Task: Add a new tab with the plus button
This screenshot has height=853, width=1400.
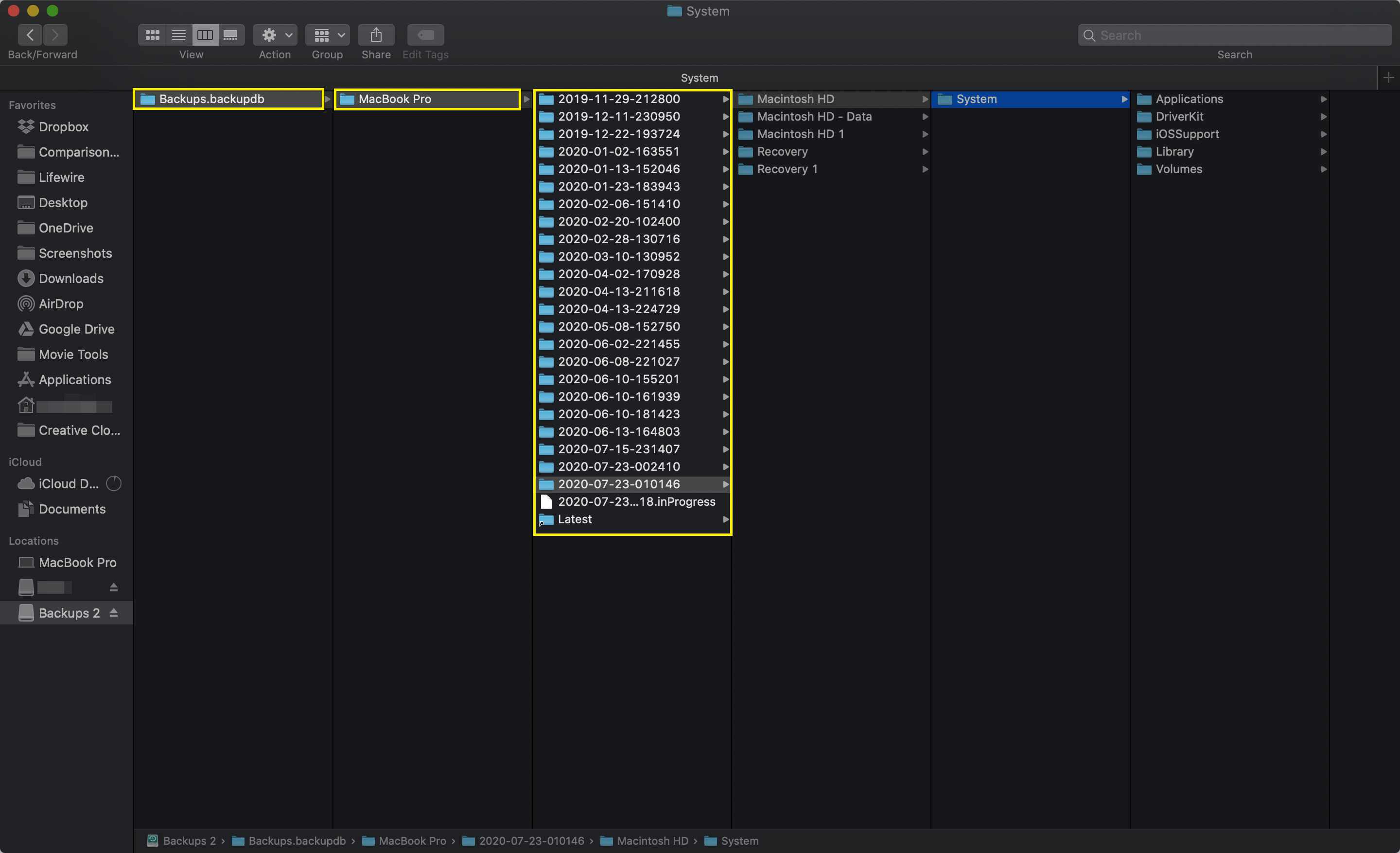Action: click(x=1389, y=78)
